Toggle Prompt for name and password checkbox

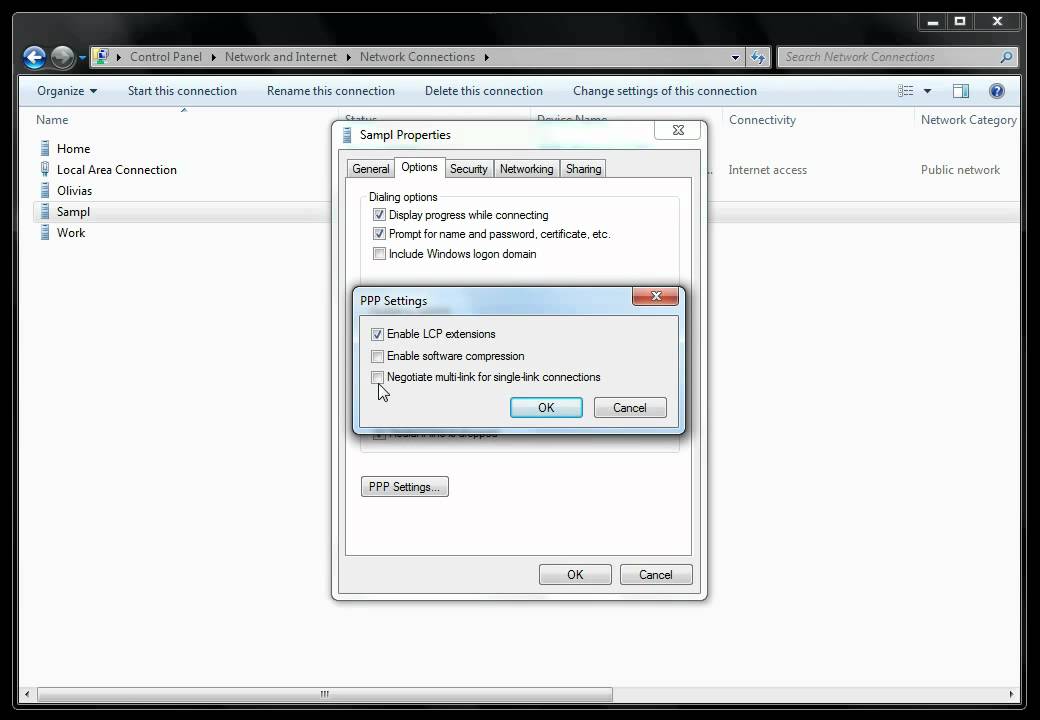pyautogui.click(x=379, y=234)
